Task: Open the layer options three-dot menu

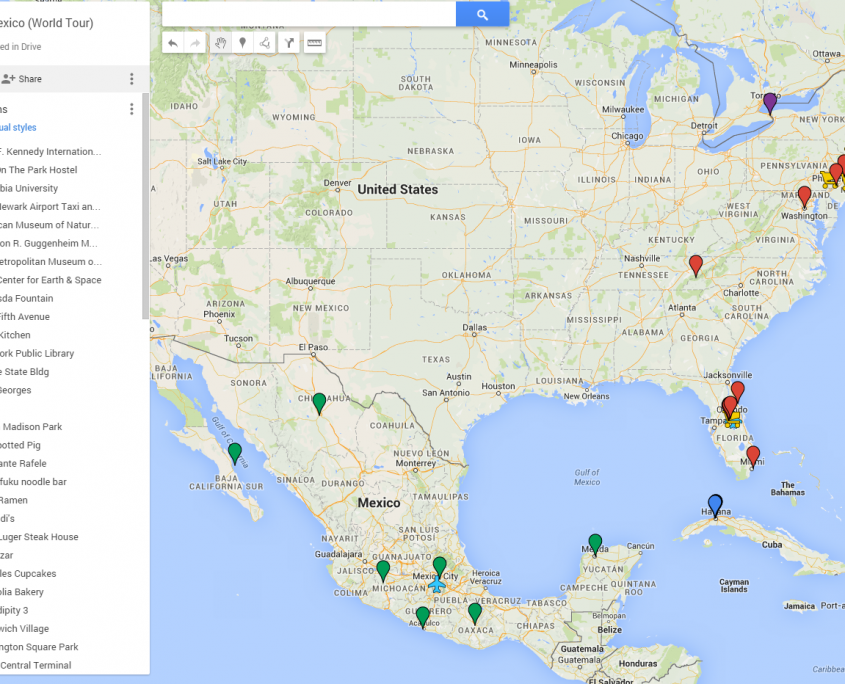Action: tap(131, 109)
